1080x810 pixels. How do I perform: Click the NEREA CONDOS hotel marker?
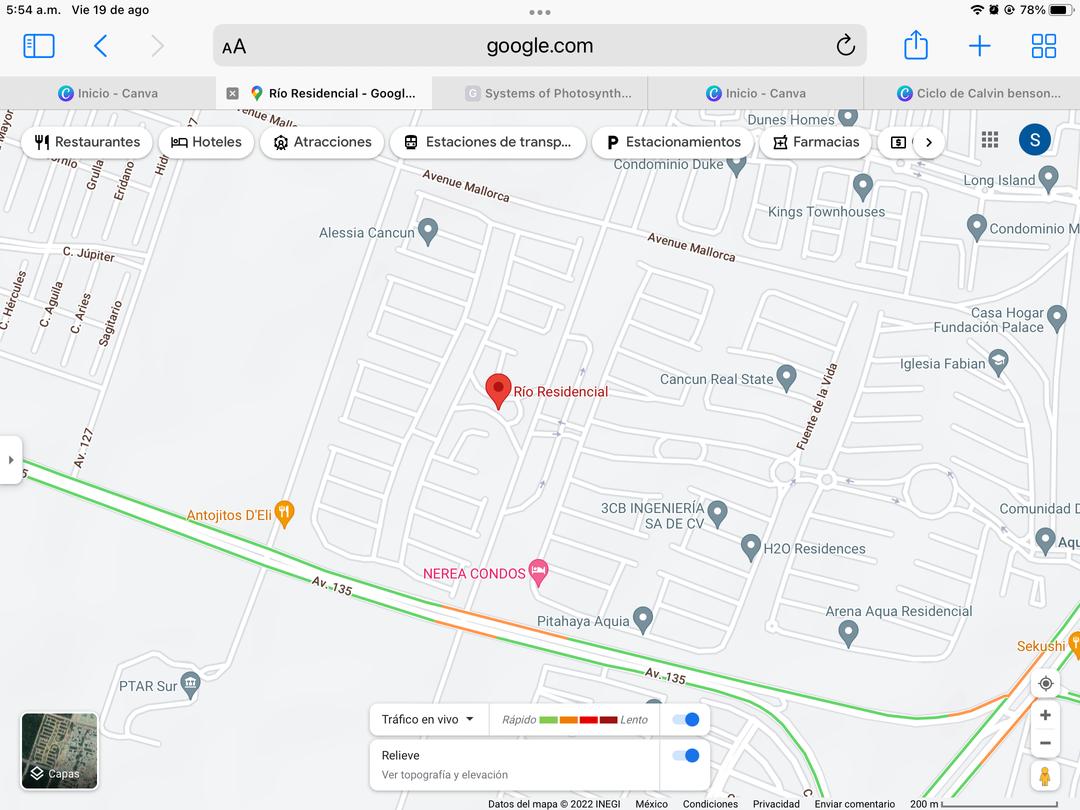pyautogui.click(x=538, y=572)
